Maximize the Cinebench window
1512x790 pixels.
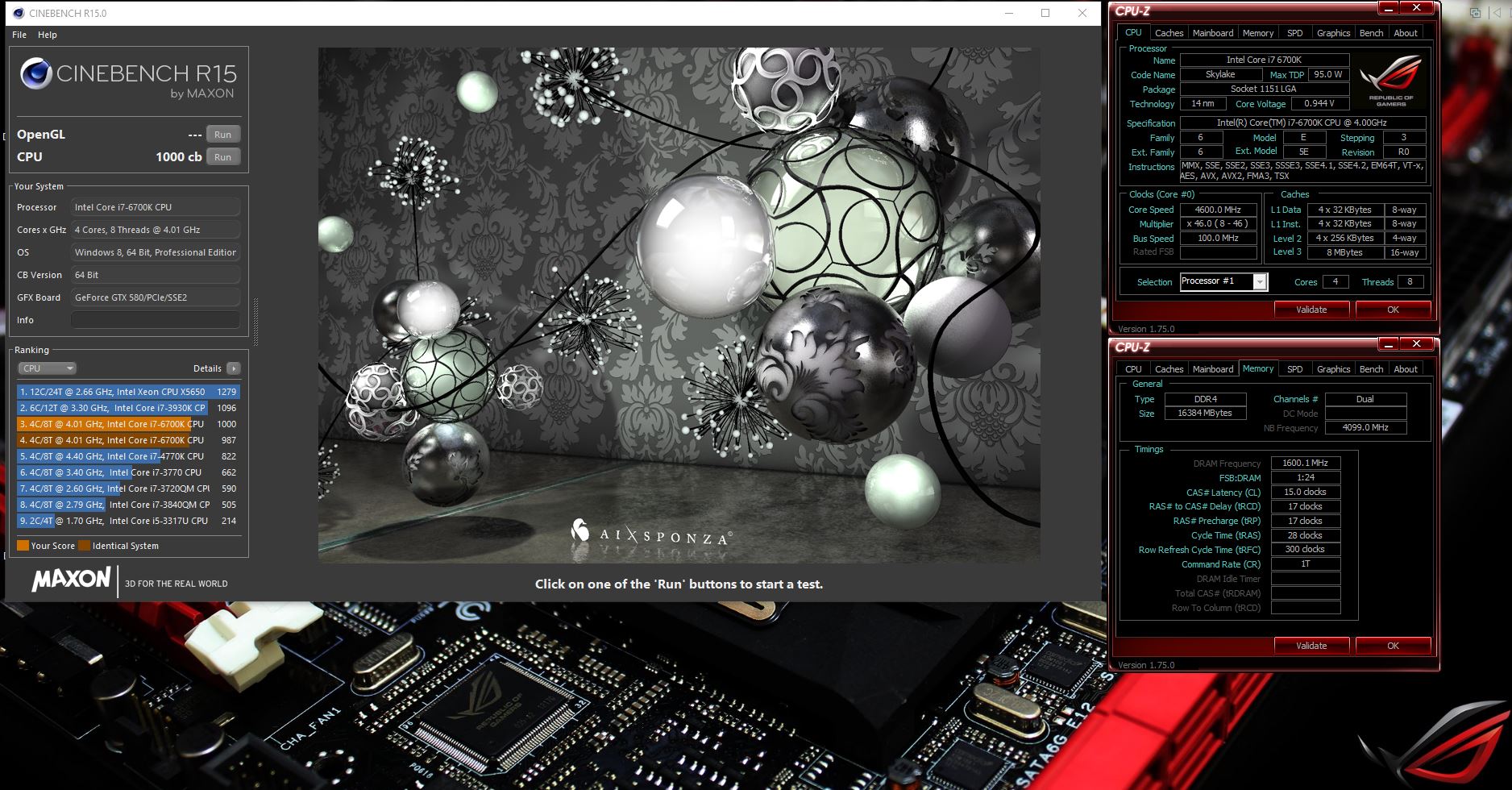[1045, 13]
